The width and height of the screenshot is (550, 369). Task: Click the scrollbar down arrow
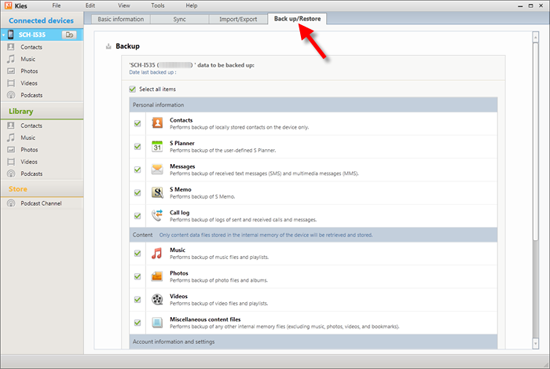click(535, 344)
